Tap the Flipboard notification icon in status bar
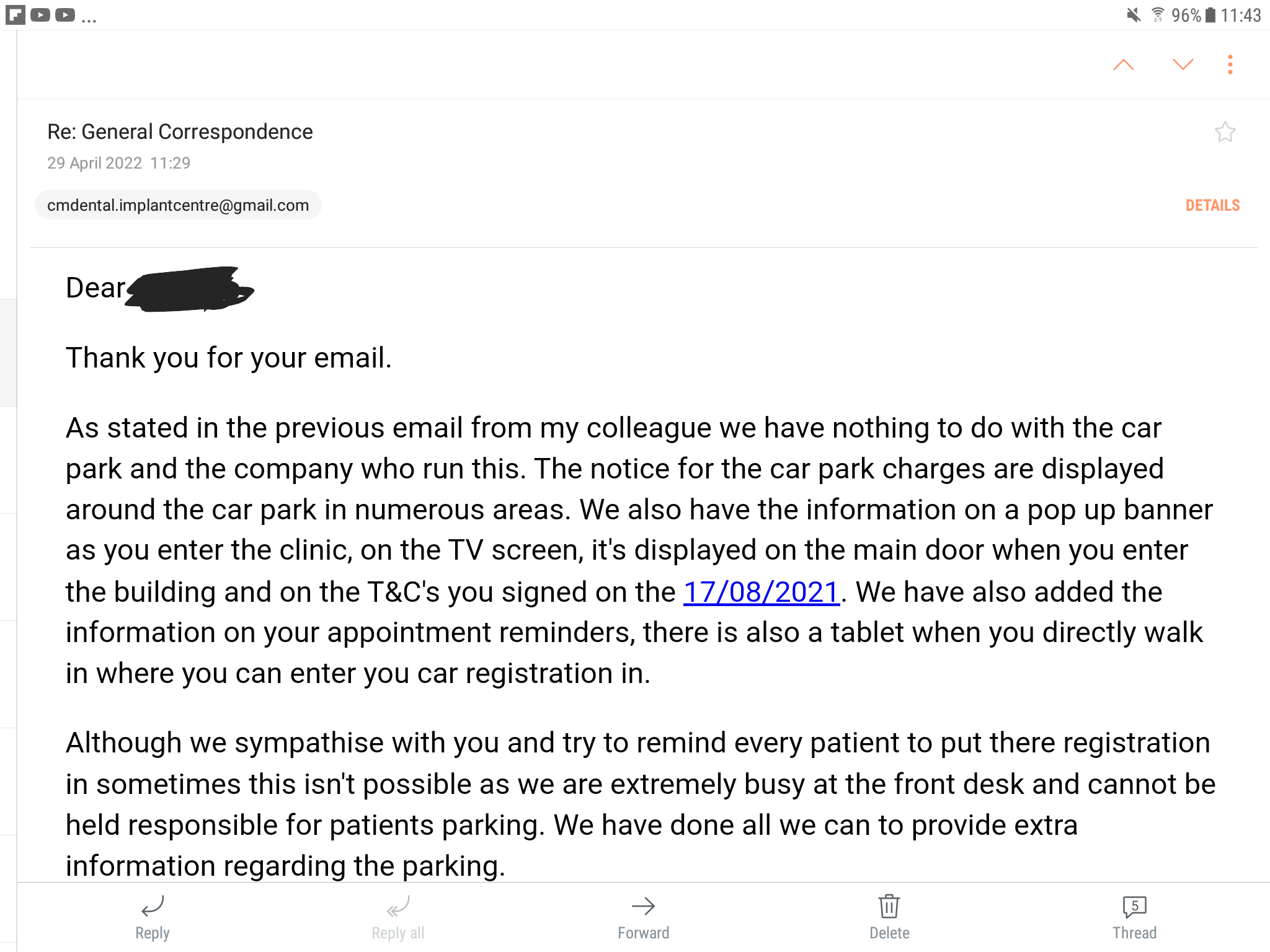This screenshot has height=952, width=1270. click(16, 15)
